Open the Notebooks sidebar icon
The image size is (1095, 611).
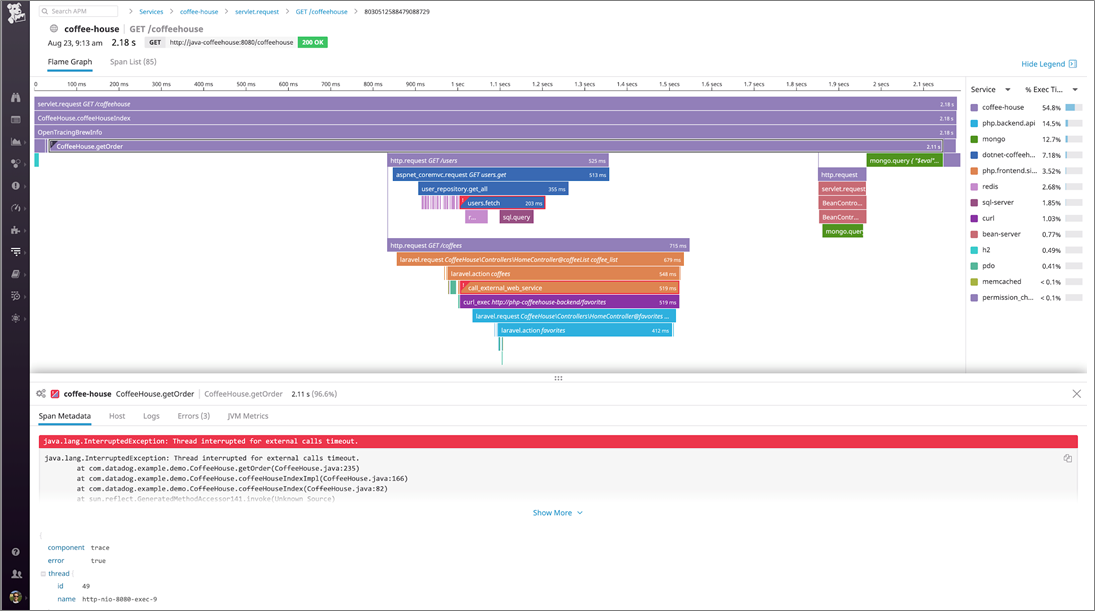pyautogui.click(x=15, y=274)
